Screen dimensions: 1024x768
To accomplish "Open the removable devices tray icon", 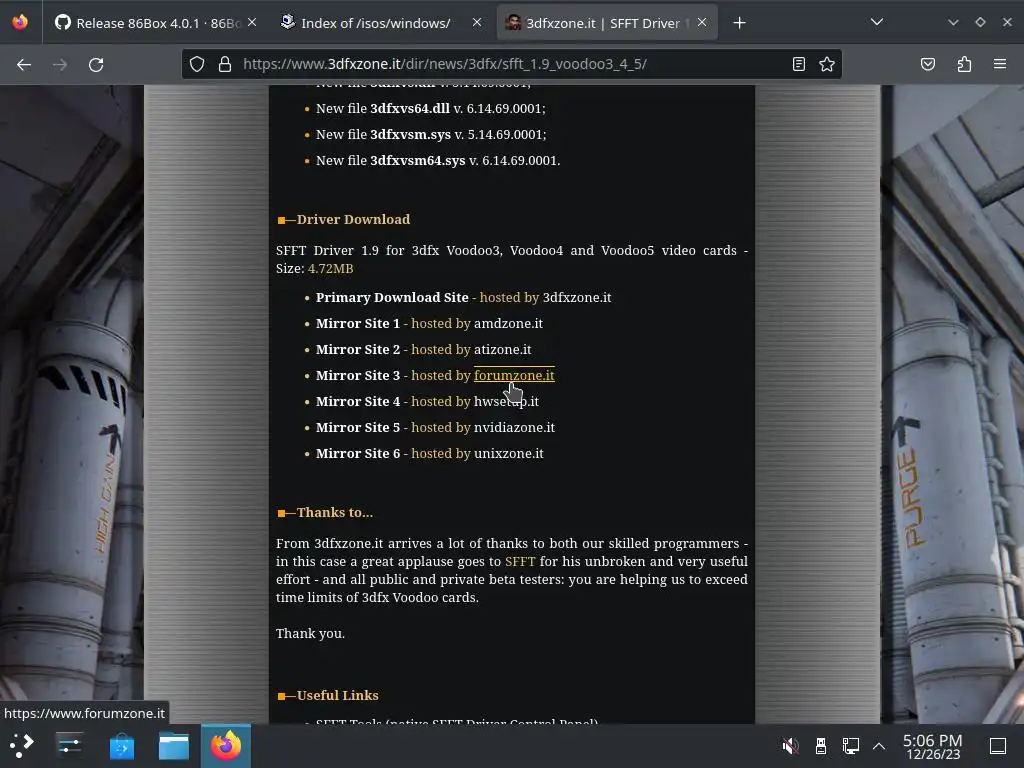I will coord(821,745).
